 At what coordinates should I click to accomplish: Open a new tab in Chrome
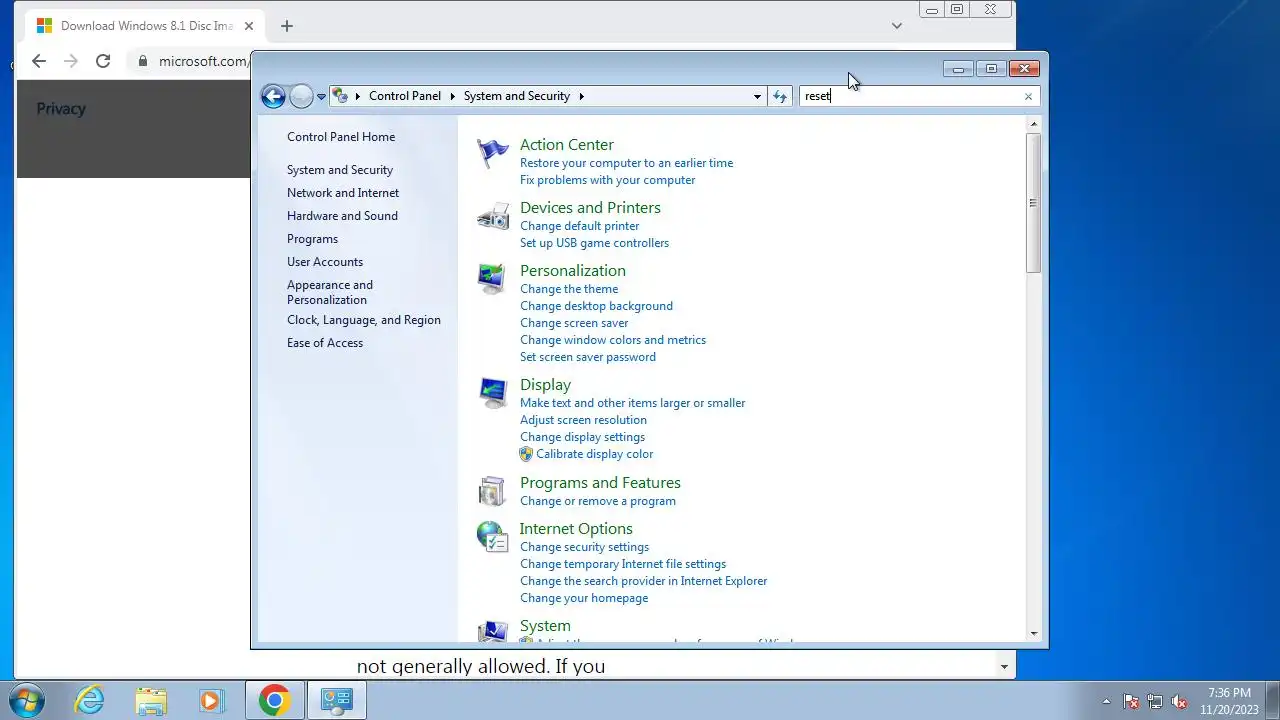pyautogui.click(x=287, y=26)
